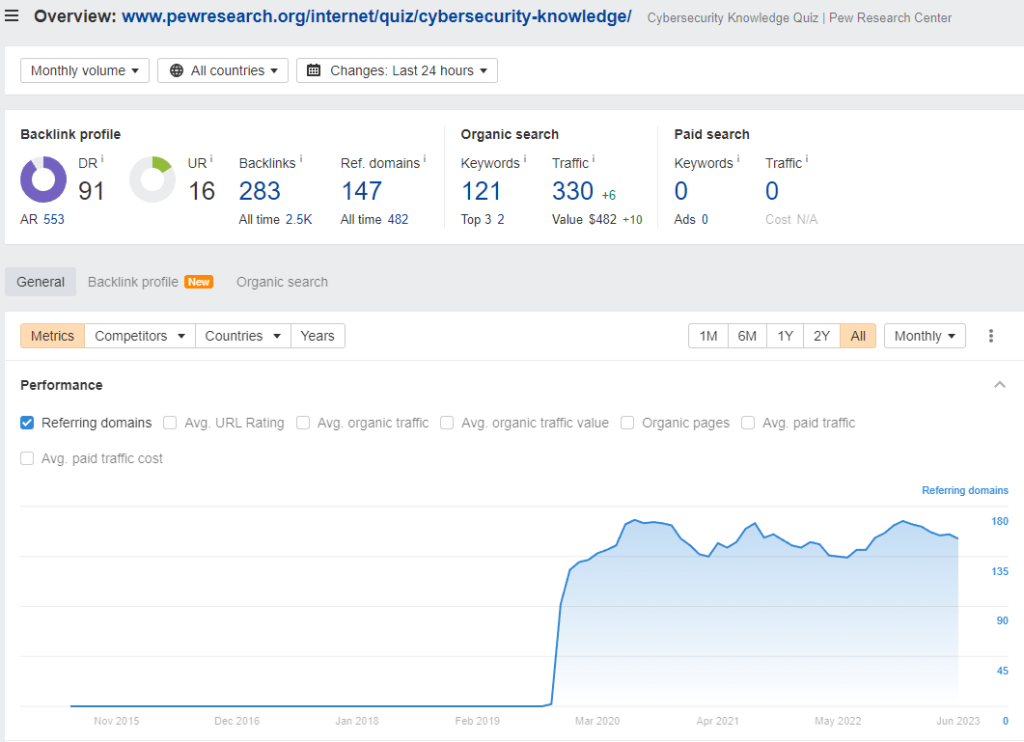1024x742 pixels.
Task: Open the 283 backlinks count link
Action: click(x=260, y=191)
